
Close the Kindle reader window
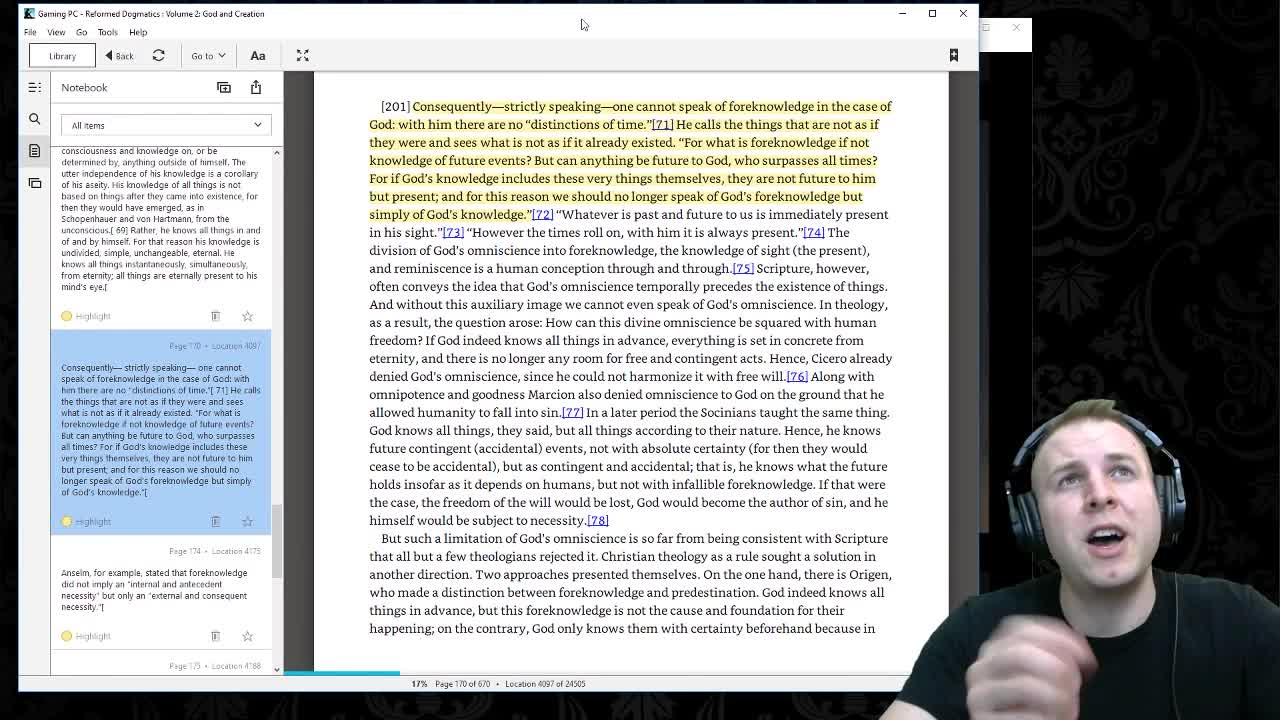coord(963,14)
